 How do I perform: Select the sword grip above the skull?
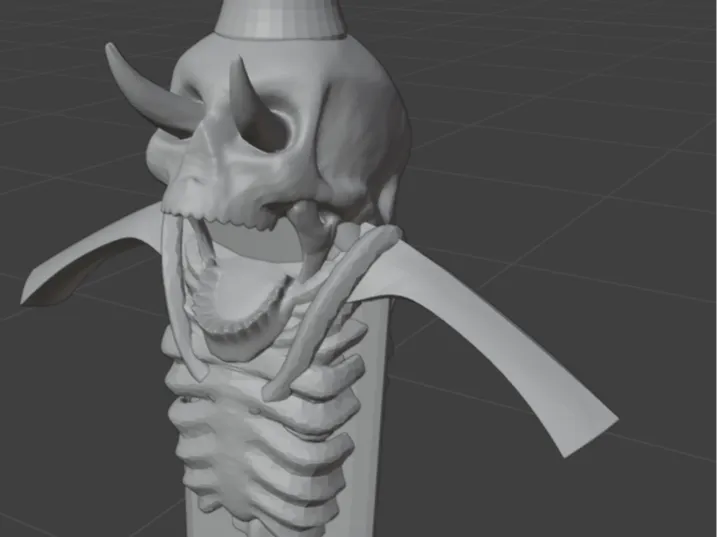click(280, 18)
